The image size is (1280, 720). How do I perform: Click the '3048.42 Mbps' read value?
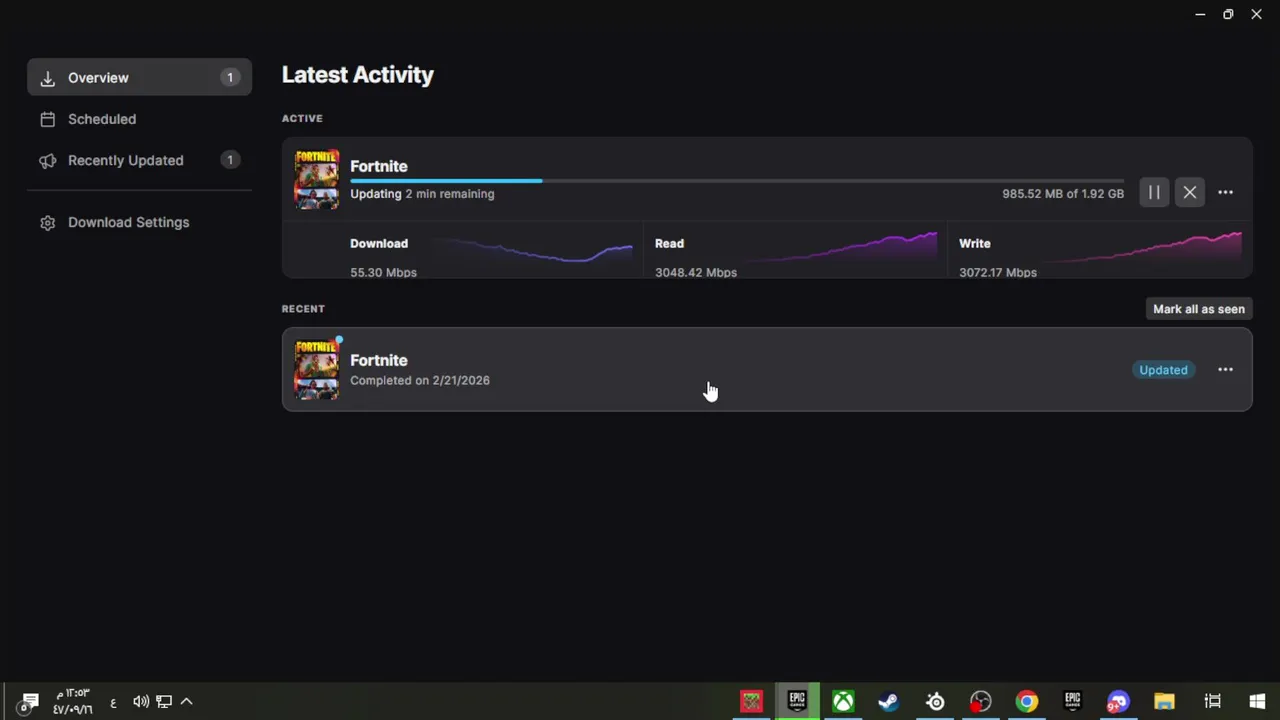(696, 272)
